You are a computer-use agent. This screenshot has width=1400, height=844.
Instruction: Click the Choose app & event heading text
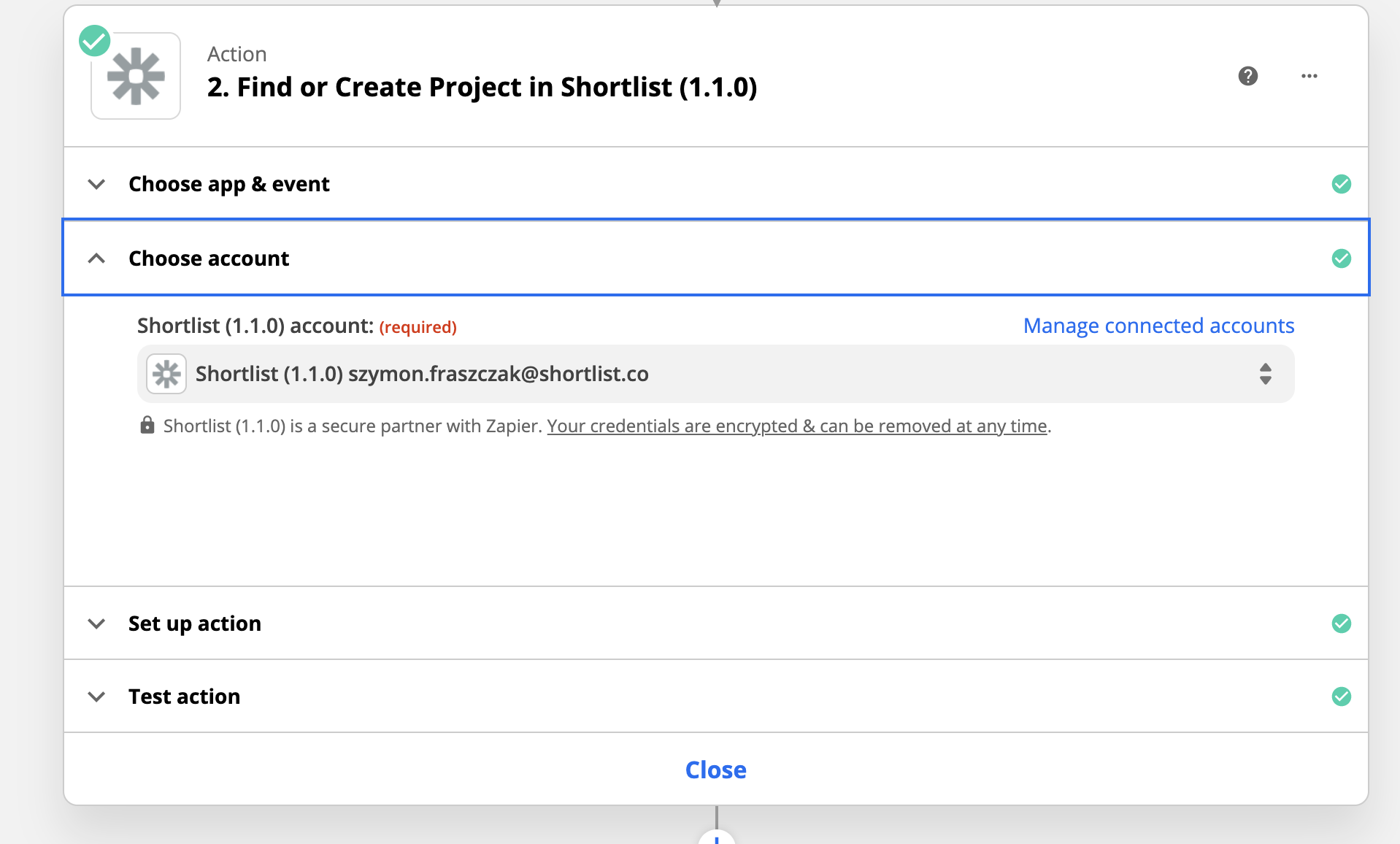click(x=229, y=184)
